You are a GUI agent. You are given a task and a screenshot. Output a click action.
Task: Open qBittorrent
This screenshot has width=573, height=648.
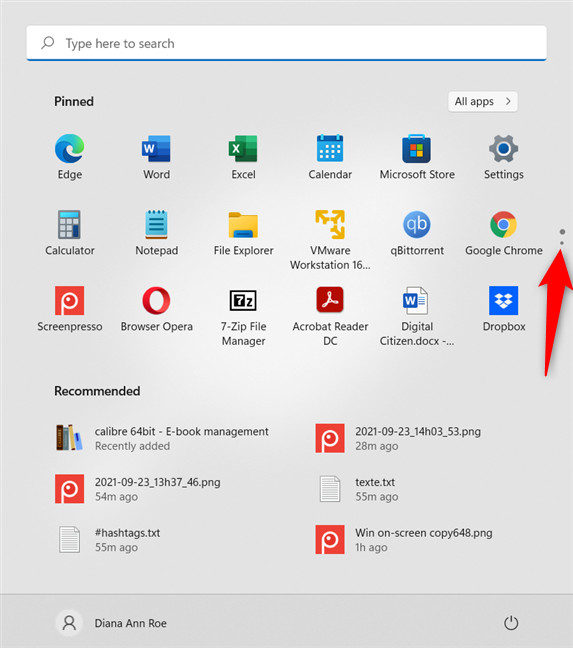pyautogui.click(x=417, y=233)
